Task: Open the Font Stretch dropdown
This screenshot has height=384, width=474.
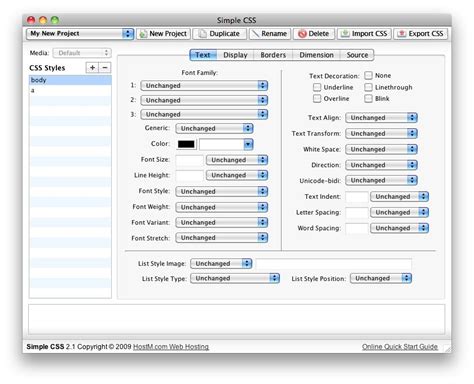Action: click(x=222, y=238)
